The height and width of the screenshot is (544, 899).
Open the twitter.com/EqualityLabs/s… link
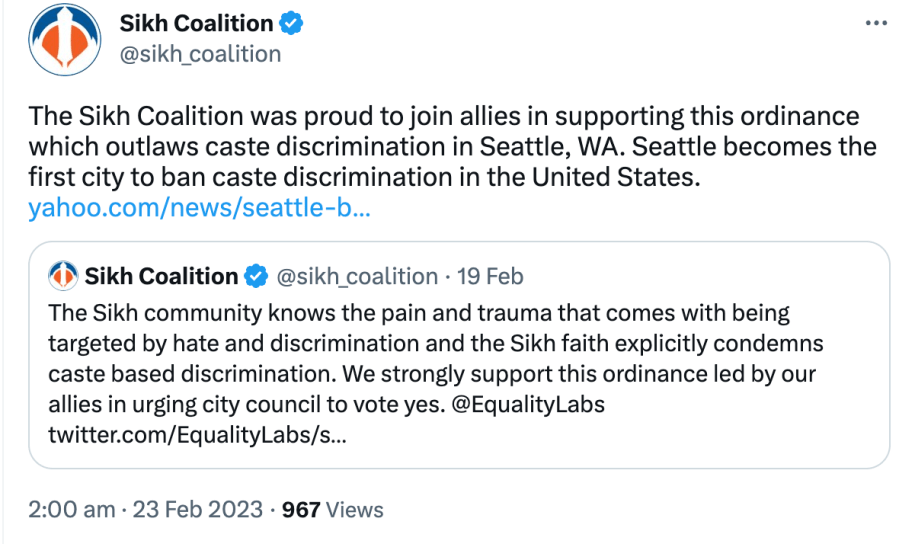pyautogui.click(x=198, y=437)
